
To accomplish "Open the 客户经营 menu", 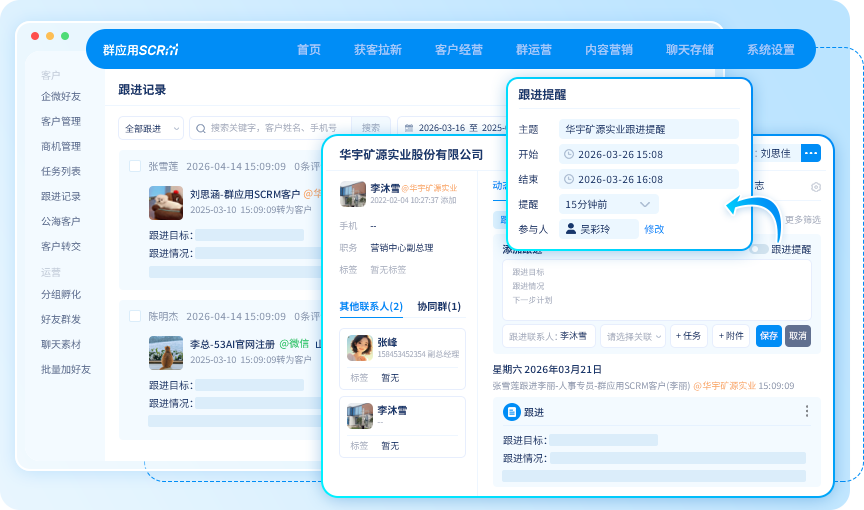I will point(458,50).
